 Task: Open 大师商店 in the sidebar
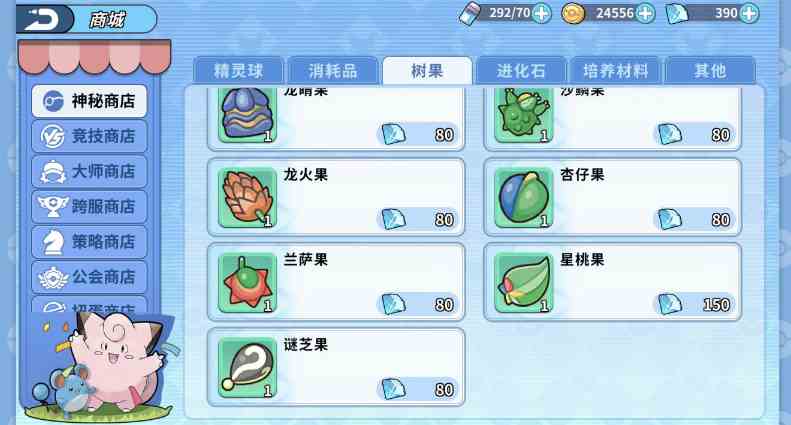click(89, 172)
